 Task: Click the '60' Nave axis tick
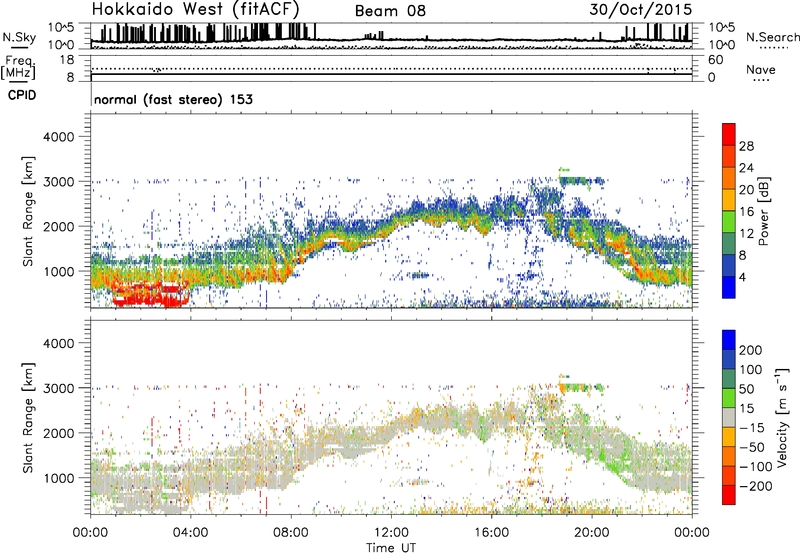pos(715,60)
